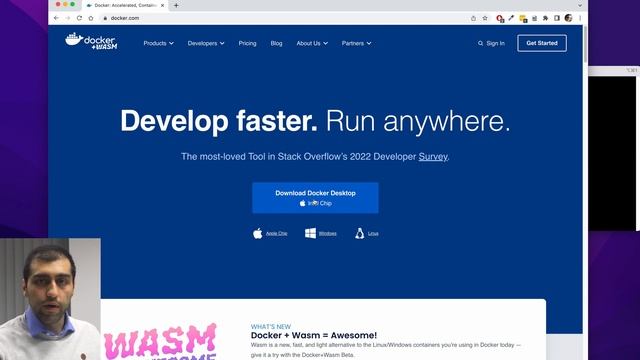The height and width of the screenshot is (360, 640).
Task: Open the gray extension next to yellow one
Action: click(x=534, y=18)
